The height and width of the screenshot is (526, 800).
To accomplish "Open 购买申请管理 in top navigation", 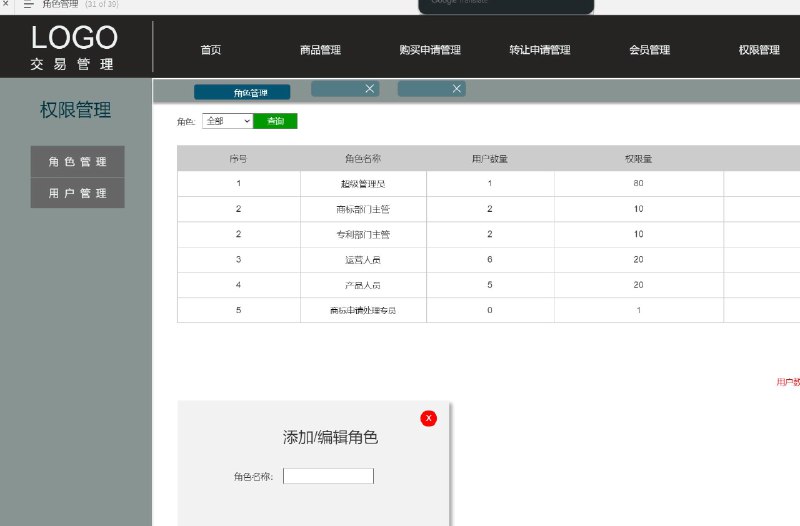I will coord(430,50).
